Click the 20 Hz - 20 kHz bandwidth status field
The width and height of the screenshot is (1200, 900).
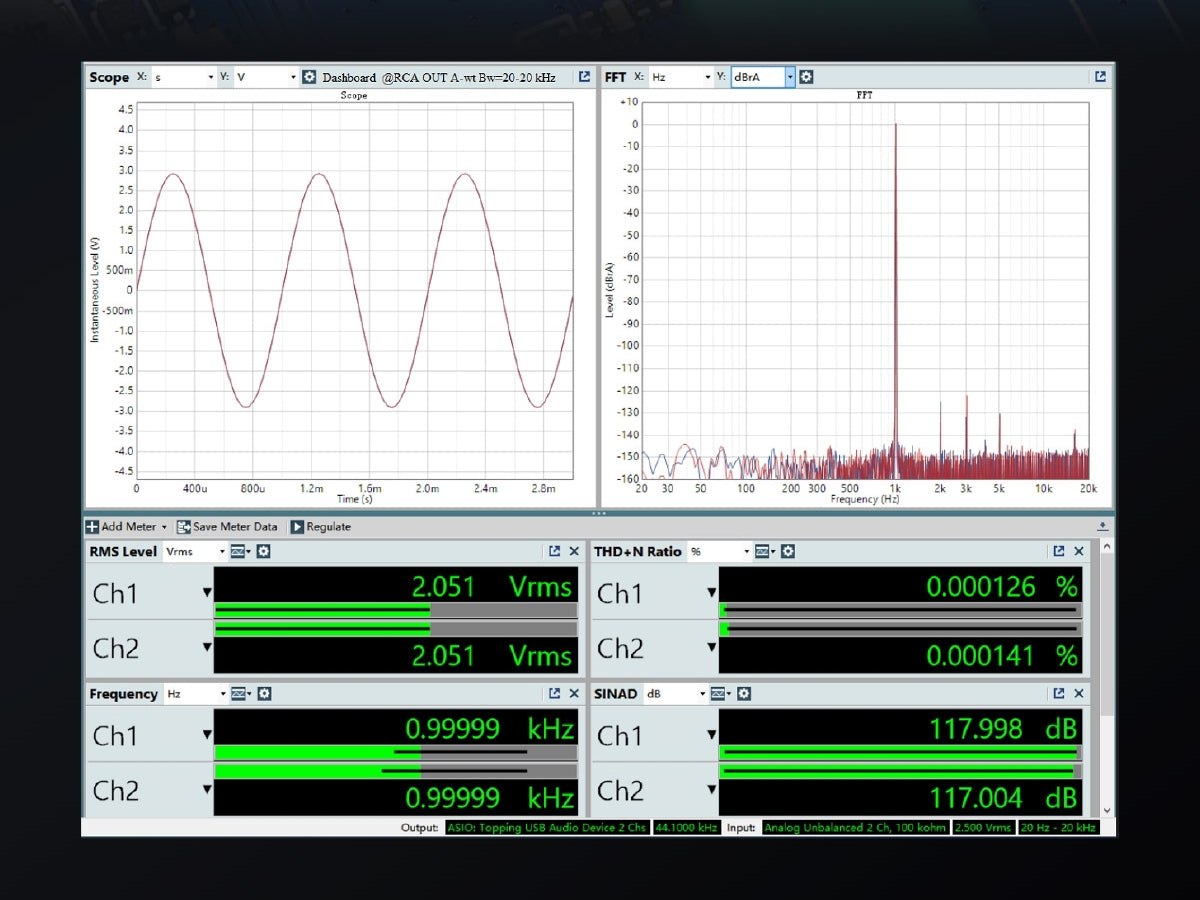pos(1058,828)
